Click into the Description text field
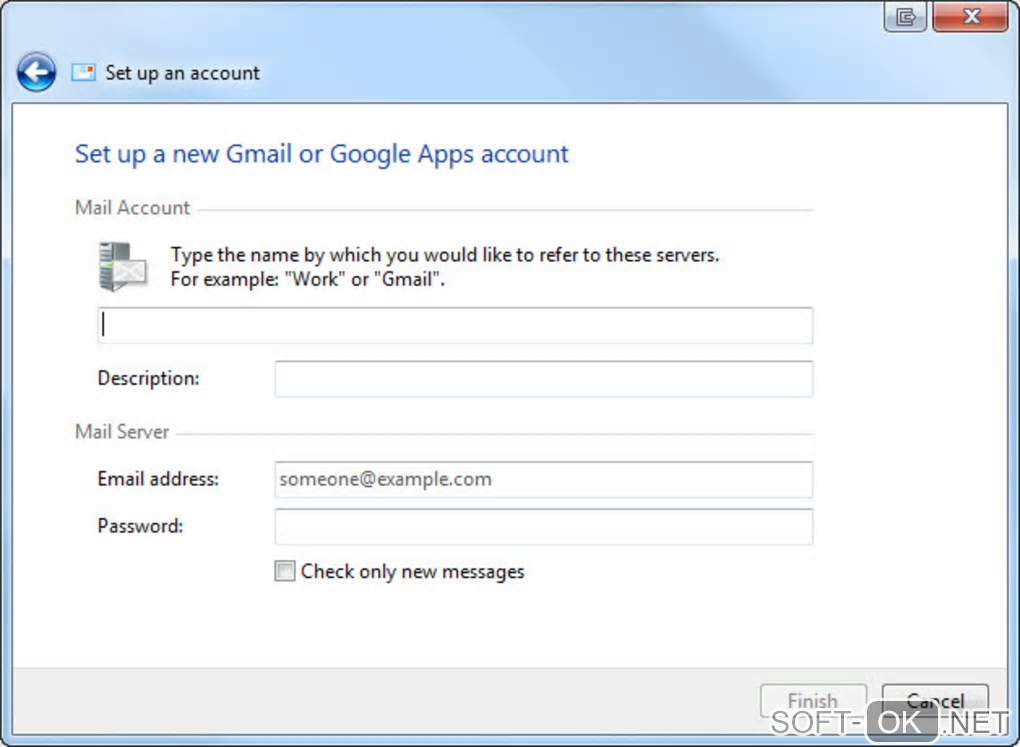Image resolution: width=1020 pixels, height=747 pixels. pyautogui.click(x=544, y=379)
